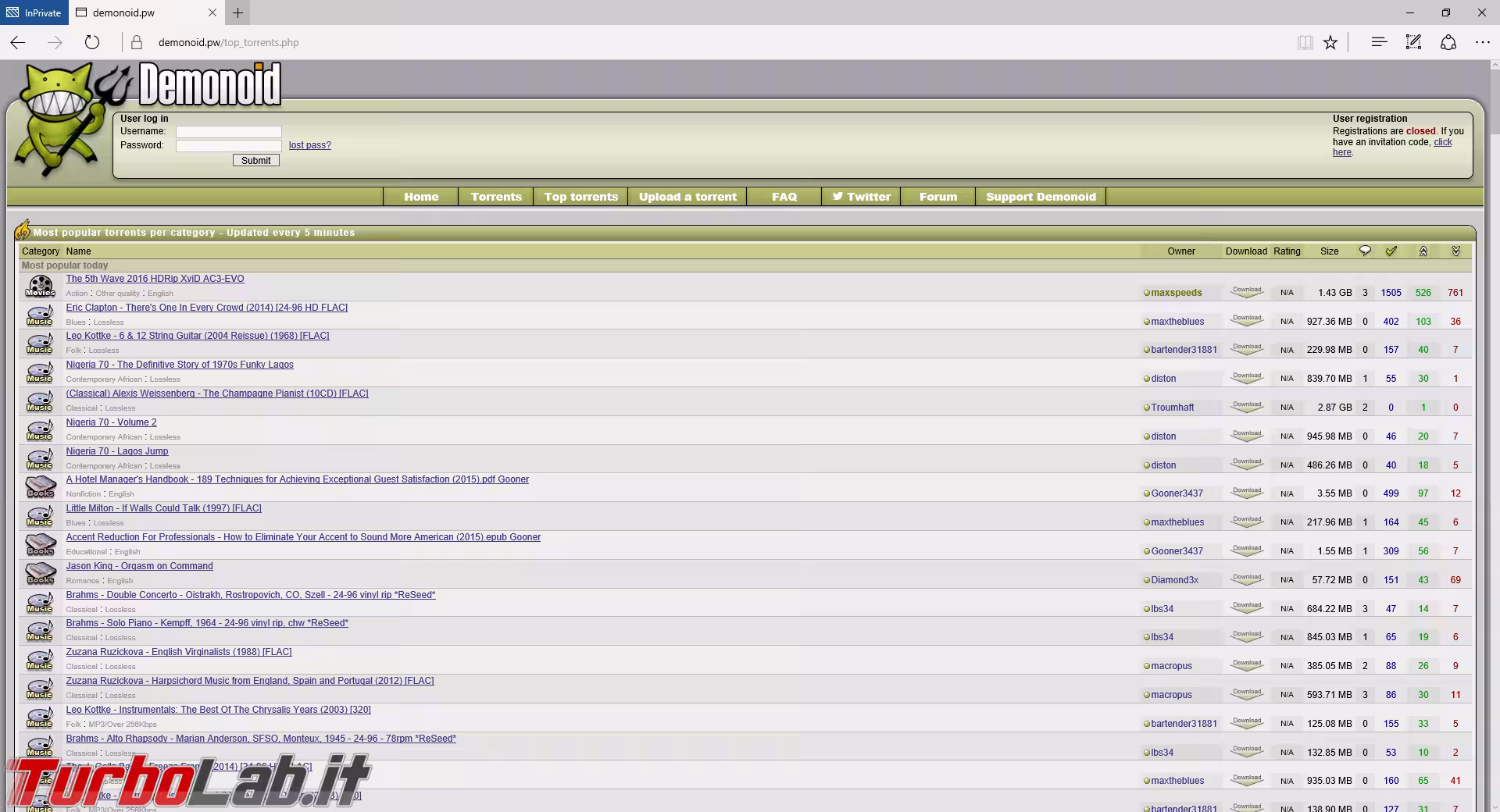Click Music category icon for Eric Clapton row
Viewport: 1500px width, 812px height.
[40, 315]
